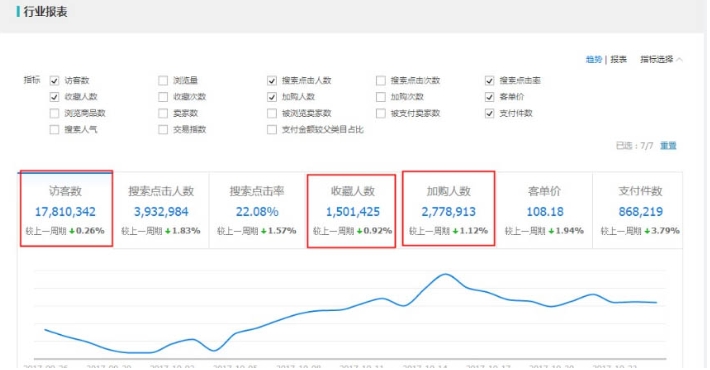Click the 17,810,342 visitor count value
The width and height of the screenshot is (710, 370).
[65, 211]
